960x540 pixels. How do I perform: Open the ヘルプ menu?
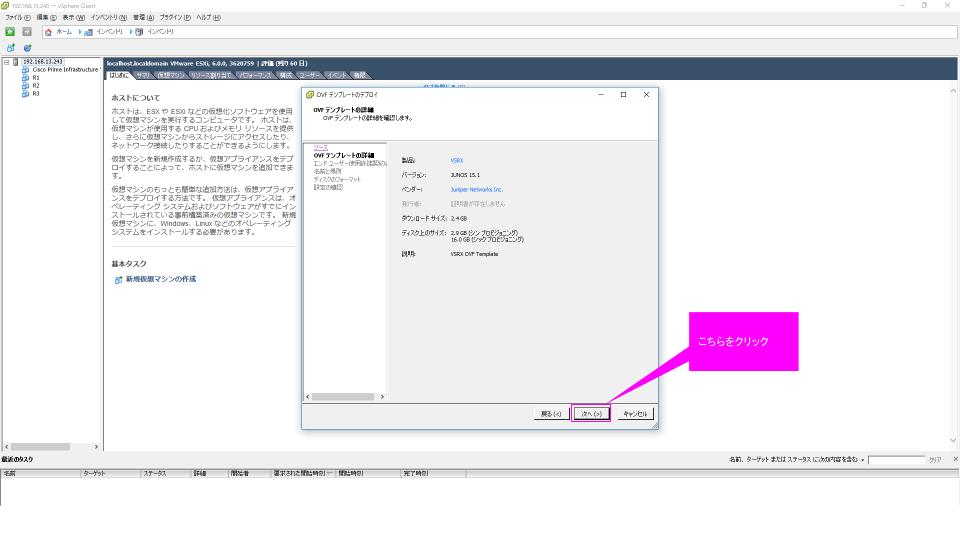tap(208, 18)
